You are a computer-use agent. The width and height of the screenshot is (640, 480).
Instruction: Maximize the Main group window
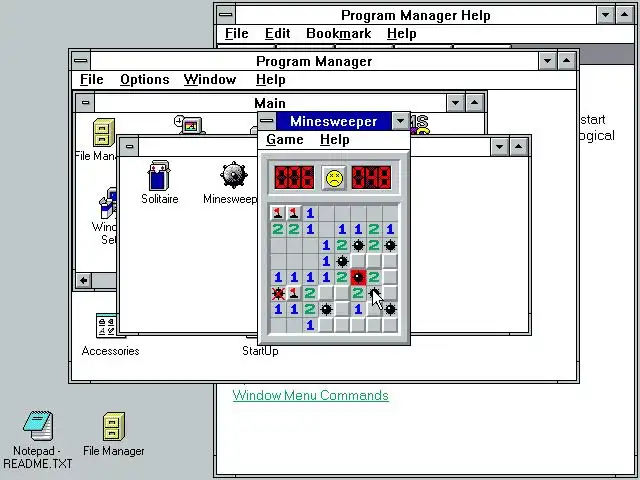pyautogui.click(x=474, y=102)
